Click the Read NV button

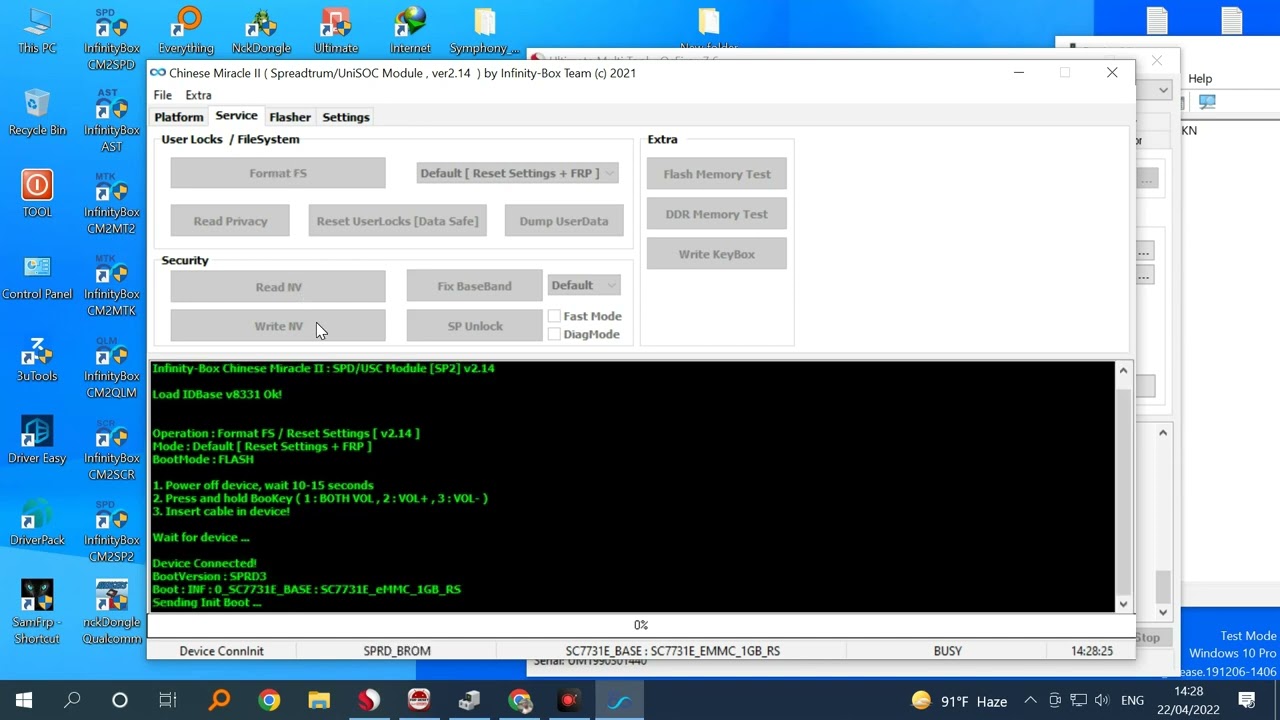278,287
